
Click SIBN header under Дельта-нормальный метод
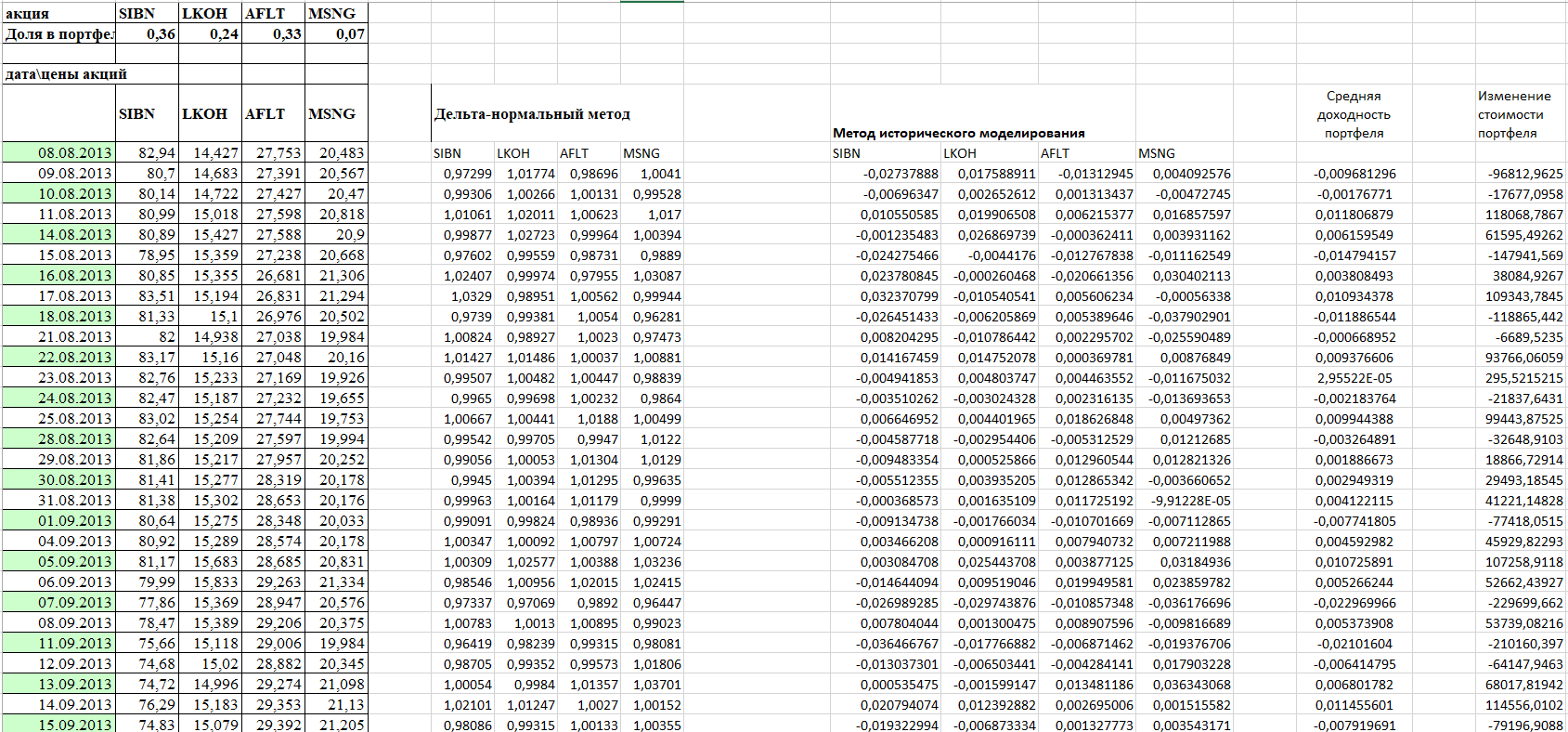(x=462, y=153)
